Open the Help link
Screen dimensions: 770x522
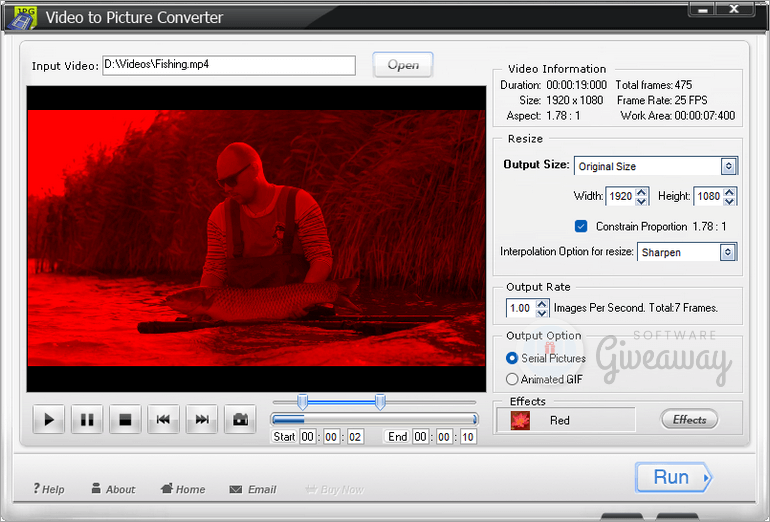coord(49,489)
